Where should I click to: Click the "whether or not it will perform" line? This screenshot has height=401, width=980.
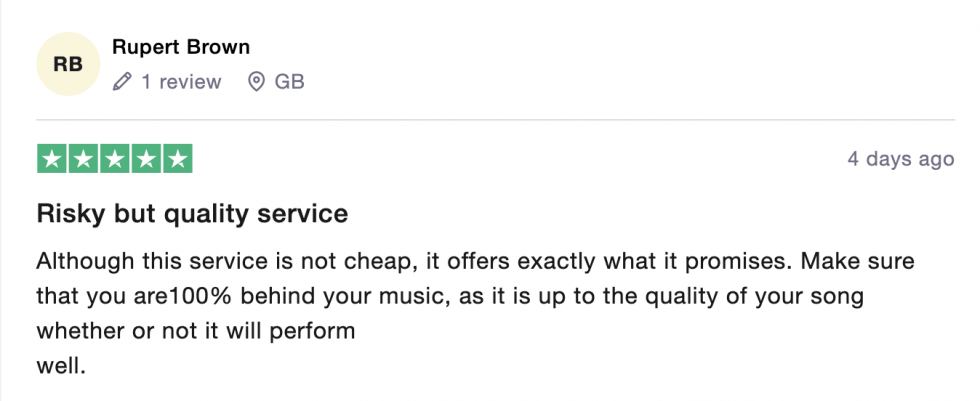pos(196,330)
